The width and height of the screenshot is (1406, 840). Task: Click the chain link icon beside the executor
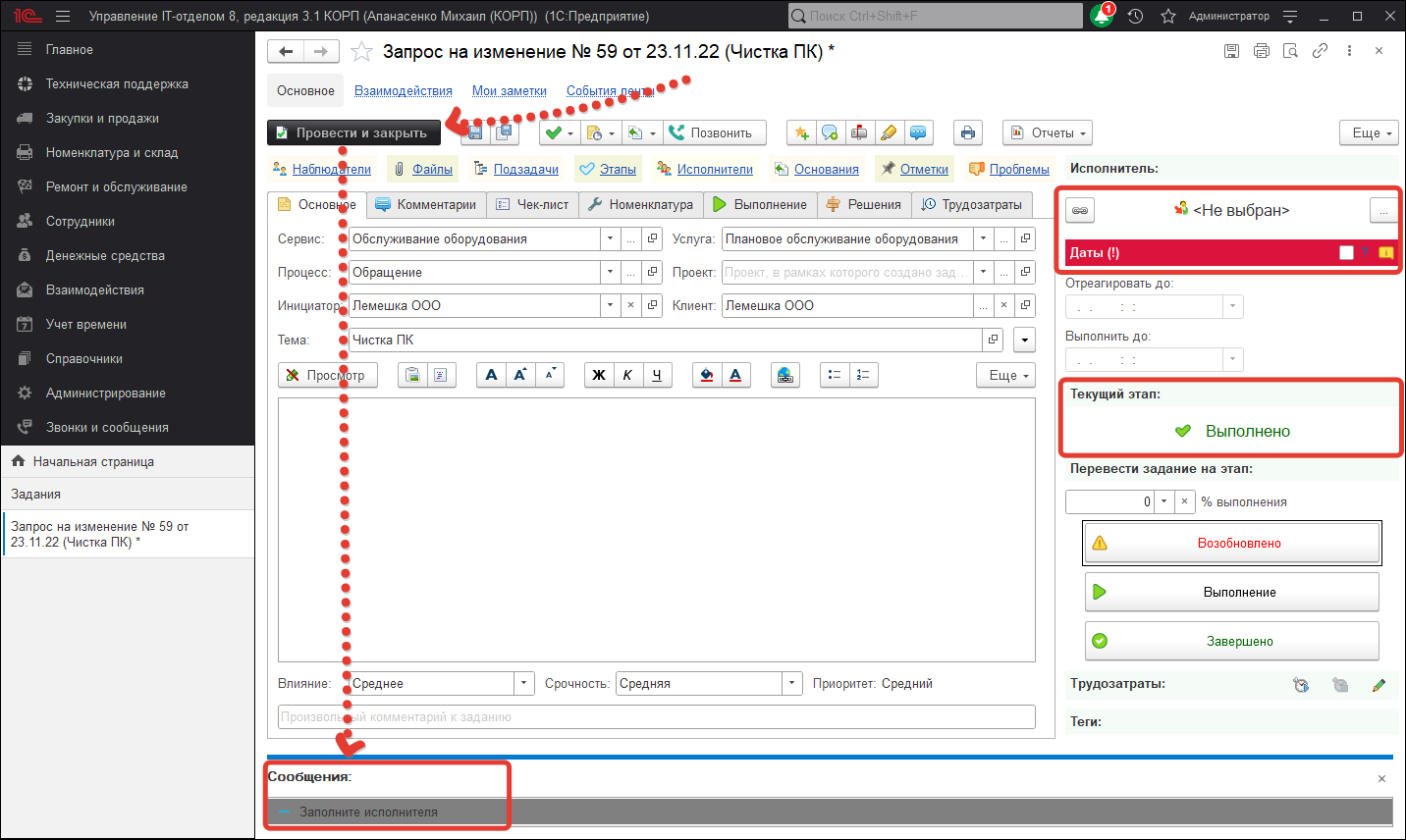(1080, 210)
